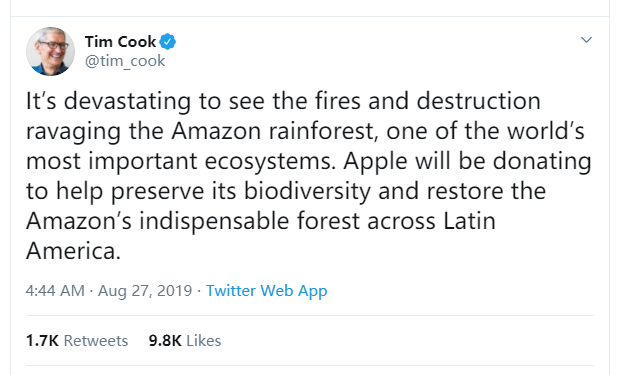Open Tim Cook's profile photo
This screenshot has height=375, width=624.
click(x=51, y=51)
